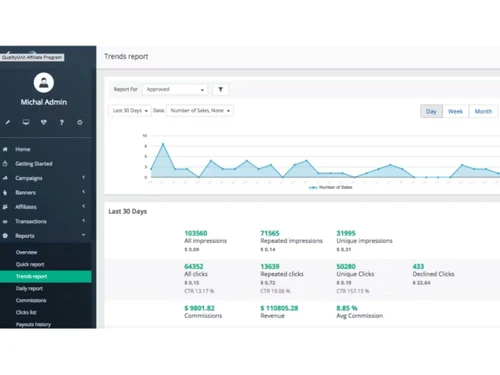Switch chart to Day view

click(431, 111)
